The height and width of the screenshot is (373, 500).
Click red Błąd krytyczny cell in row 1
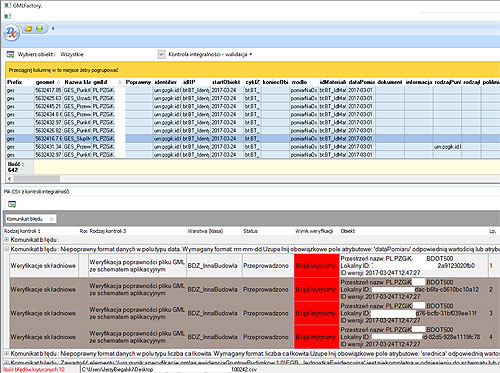tap(316, 266)
